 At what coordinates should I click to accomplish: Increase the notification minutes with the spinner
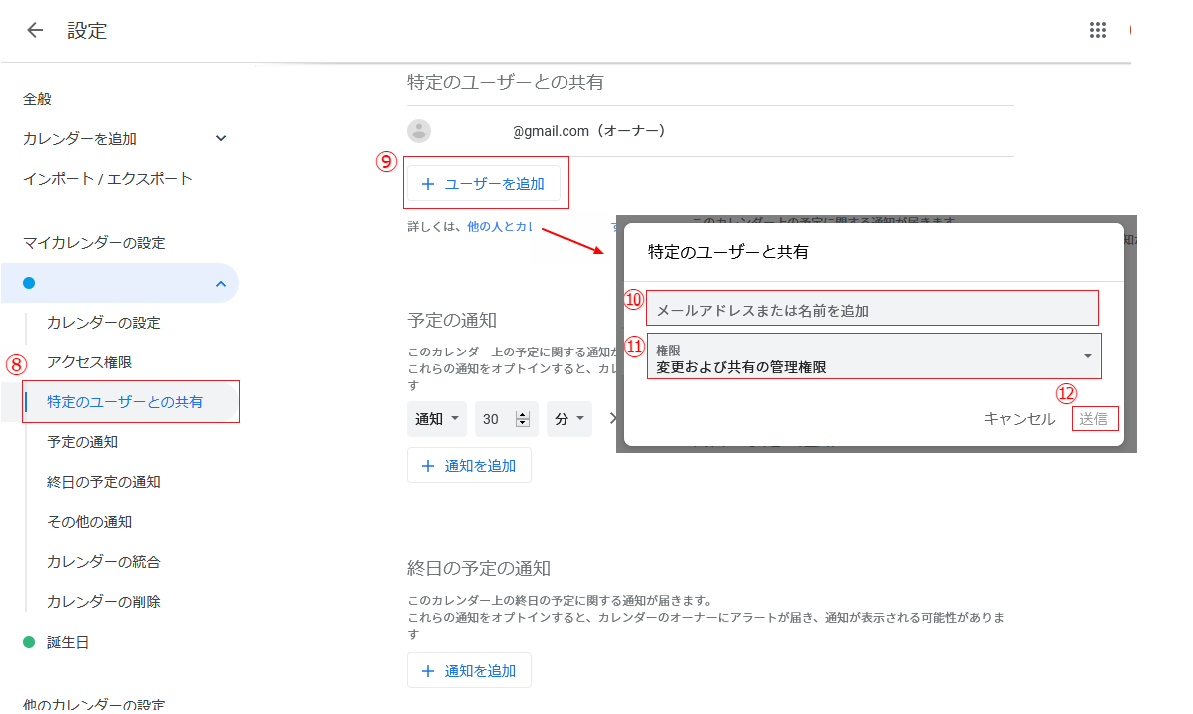tap(522, 416)
